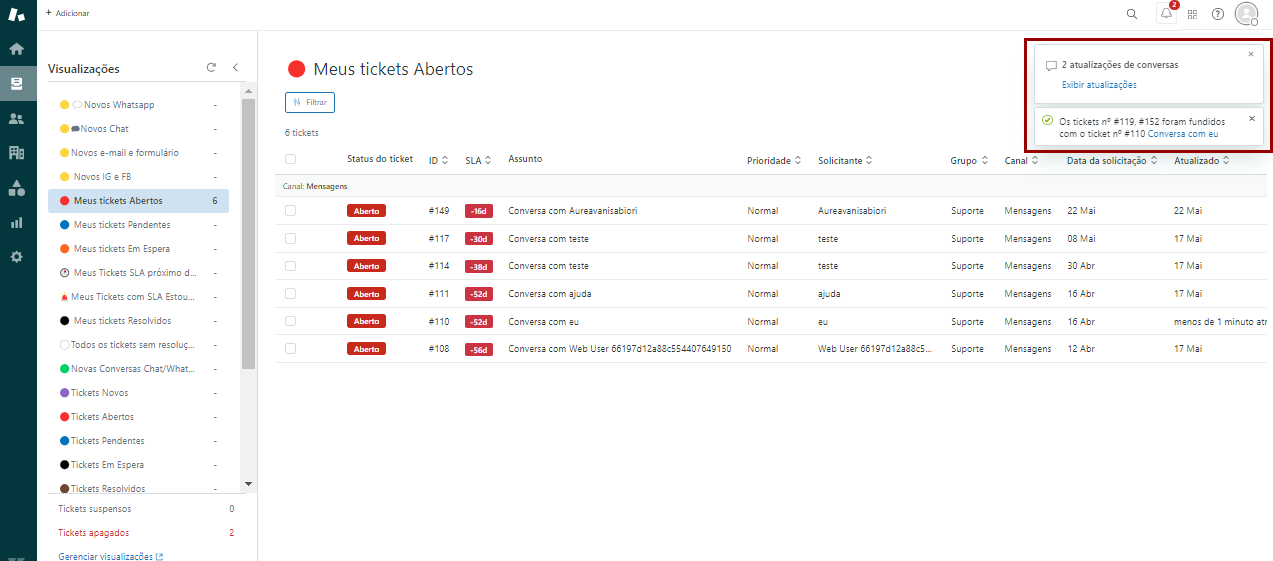The height and width of the screenshot is (561, 1273).
Task: Sort tickets by Prioridade column
Action: pos(774,160)
